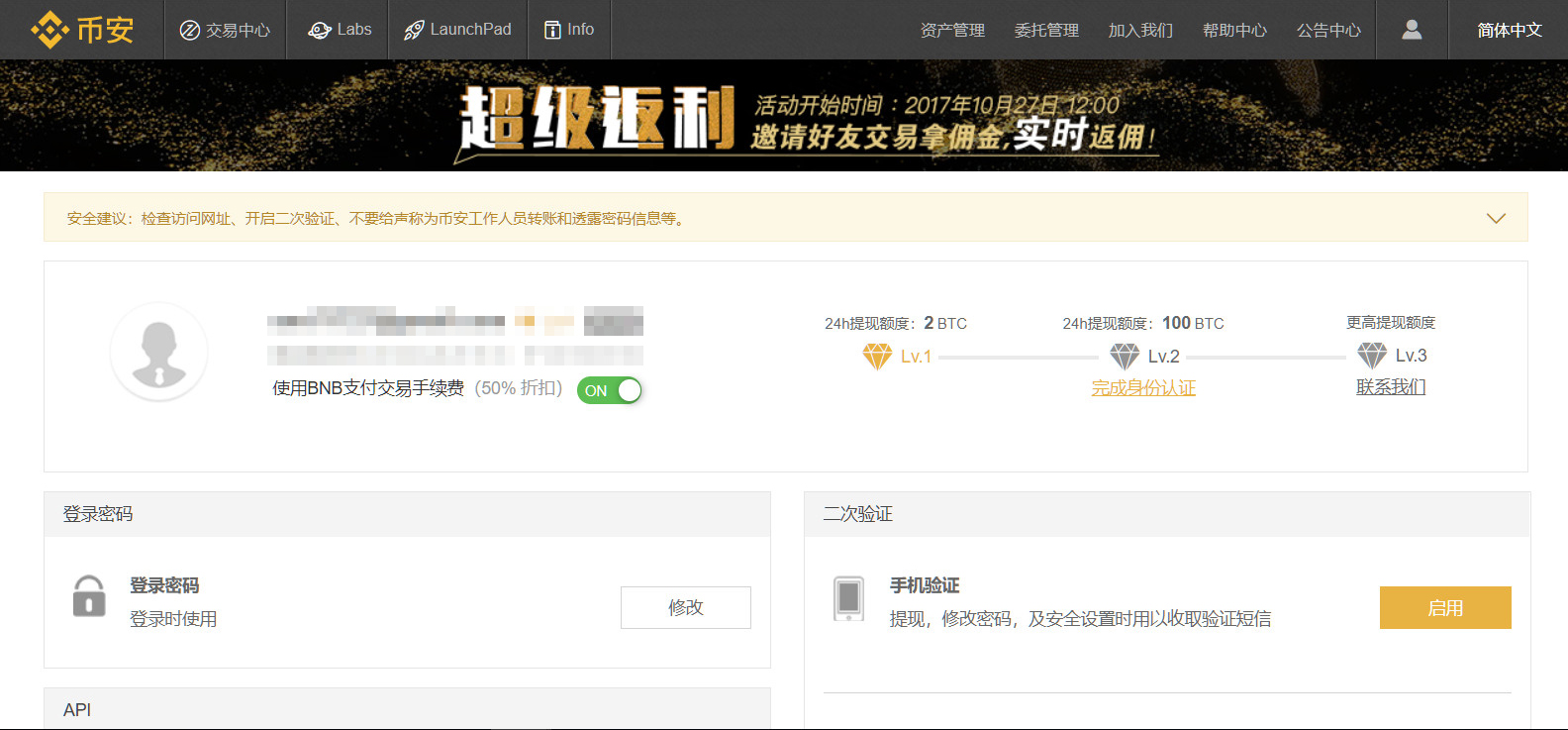
Task: Click 完成身份认证 verification link
Action: [1143, 388]
